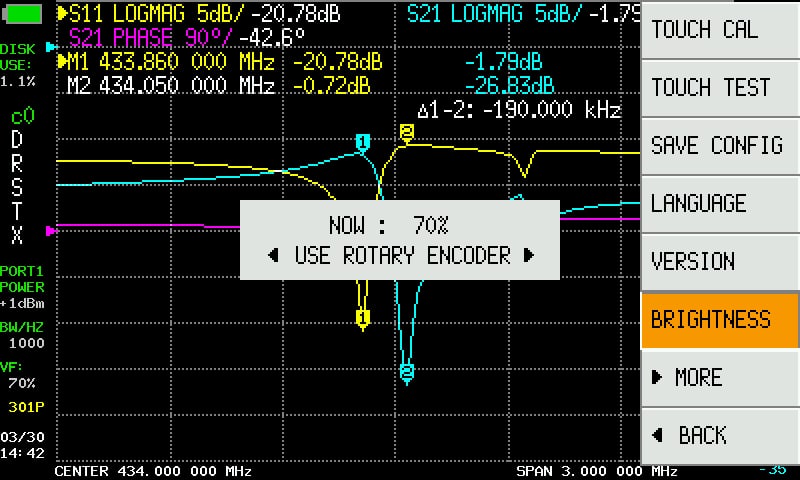
Task: Show the VERSION info
Action: click(719, 262)
